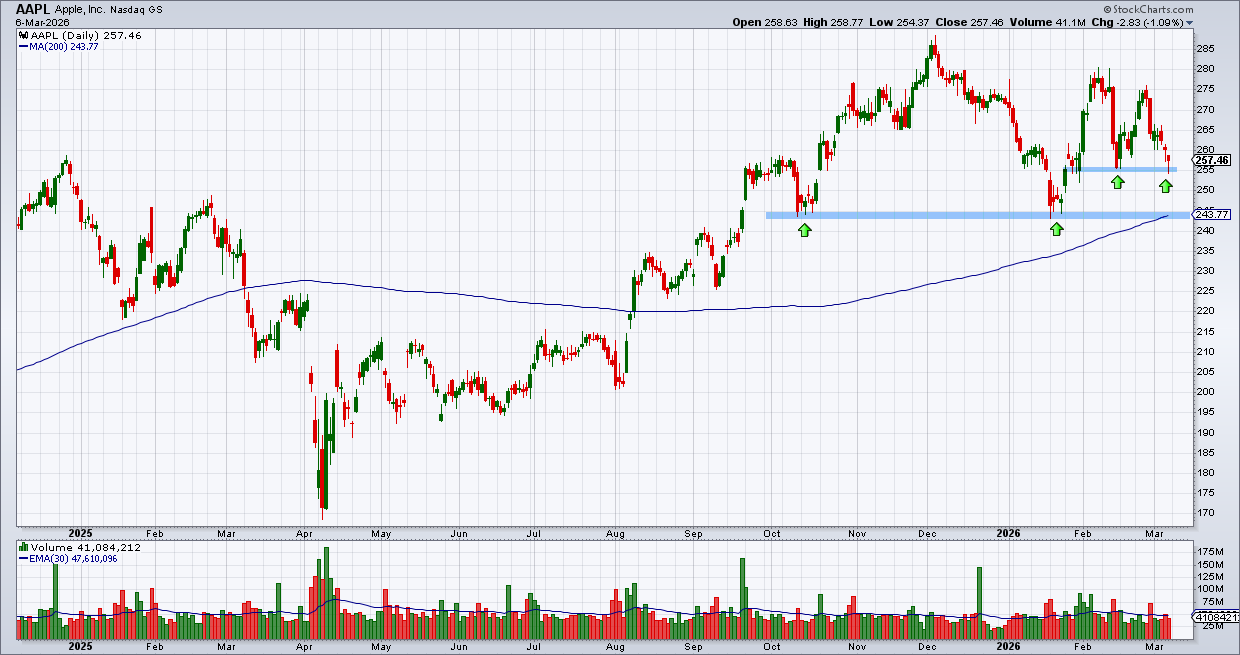The width and height of the screenshot is (1240, 655).
Task: Click the bold AAPL ticker title
Action: click(x=35, y=8)
